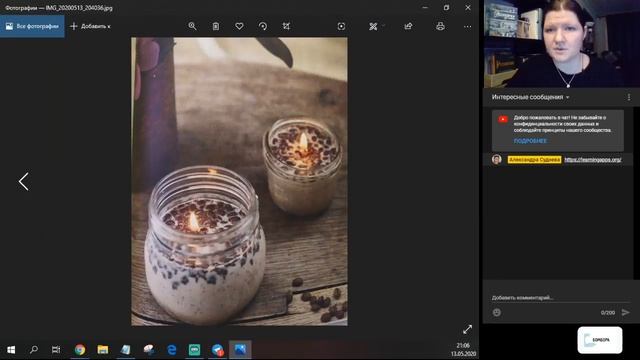
Task: Follow the 'ПОДРОБНЕЕ' link
Action: [530, 141]
